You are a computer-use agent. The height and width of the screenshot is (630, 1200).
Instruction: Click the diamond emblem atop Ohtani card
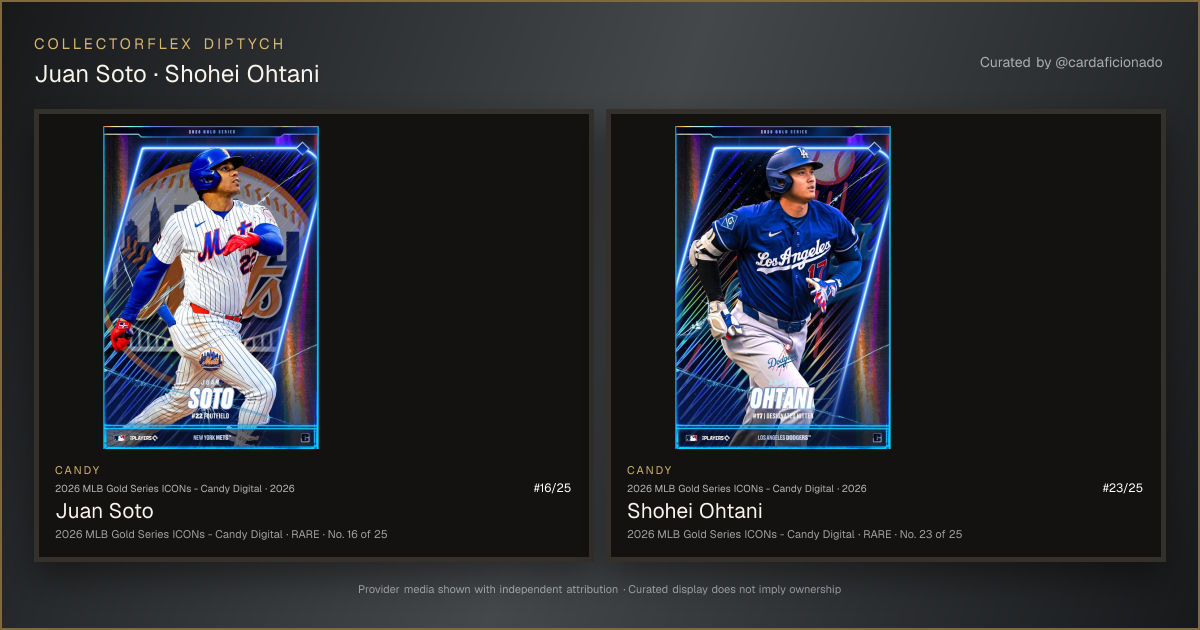click(x=875, y=149)
